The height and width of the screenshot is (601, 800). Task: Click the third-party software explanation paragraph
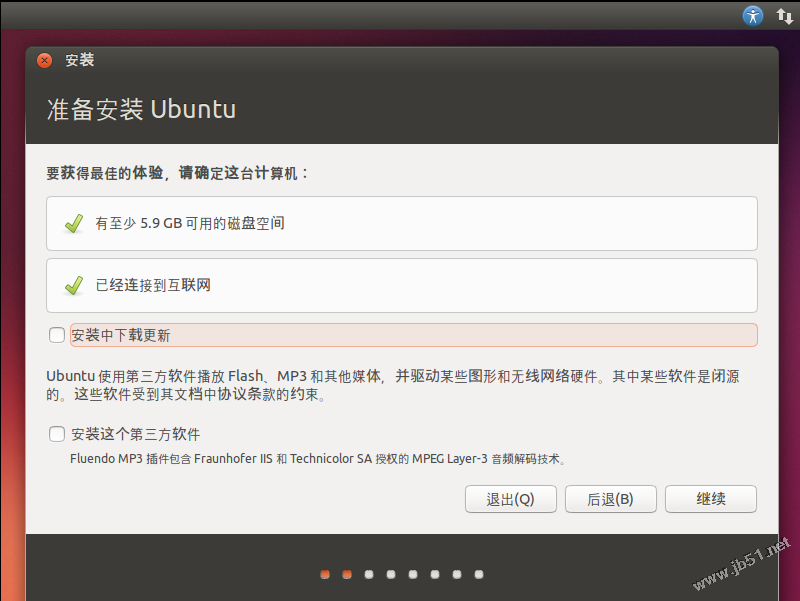(x=398, y=385)
